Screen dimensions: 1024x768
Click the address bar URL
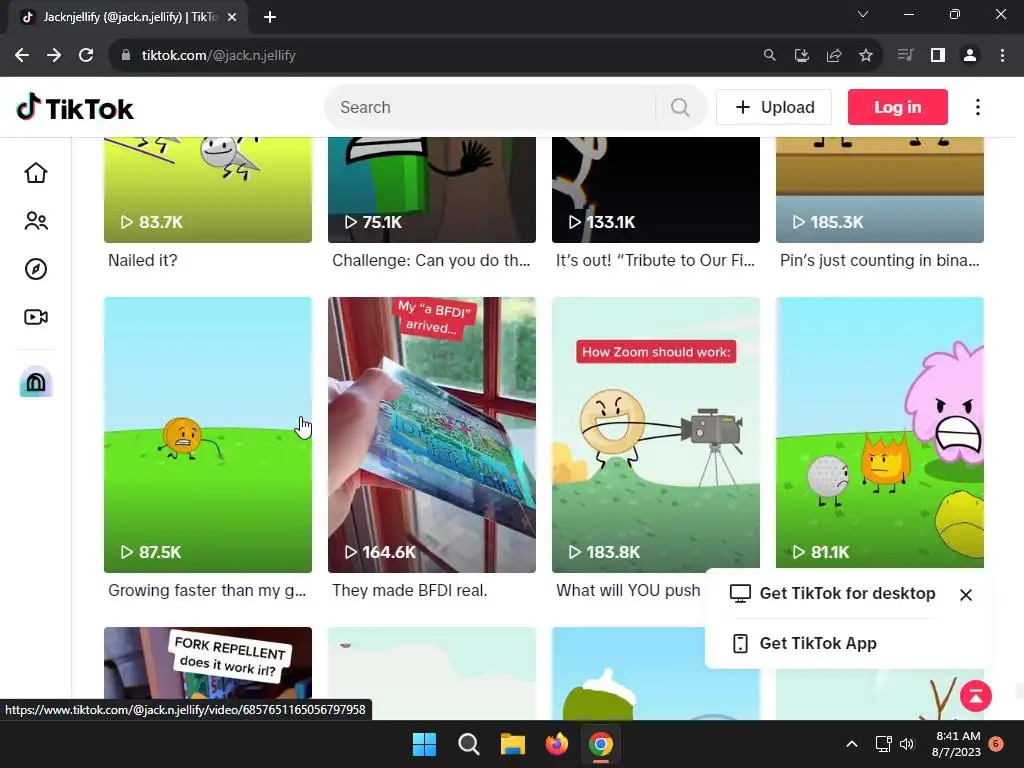pyautogui.click(x=219, y=56)
